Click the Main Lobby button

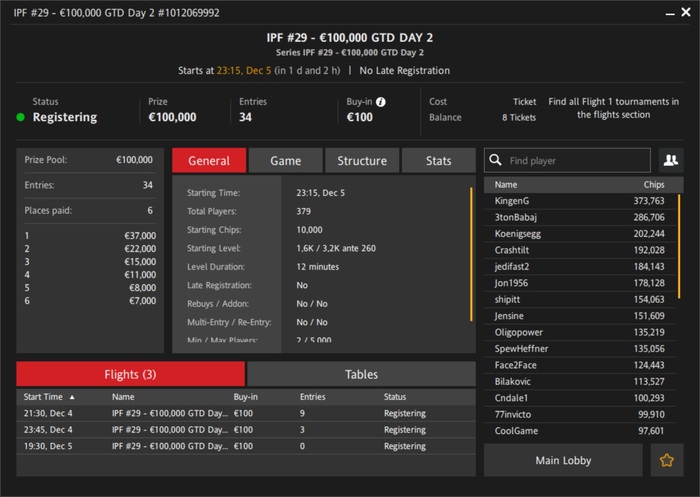tap(563, 460)
